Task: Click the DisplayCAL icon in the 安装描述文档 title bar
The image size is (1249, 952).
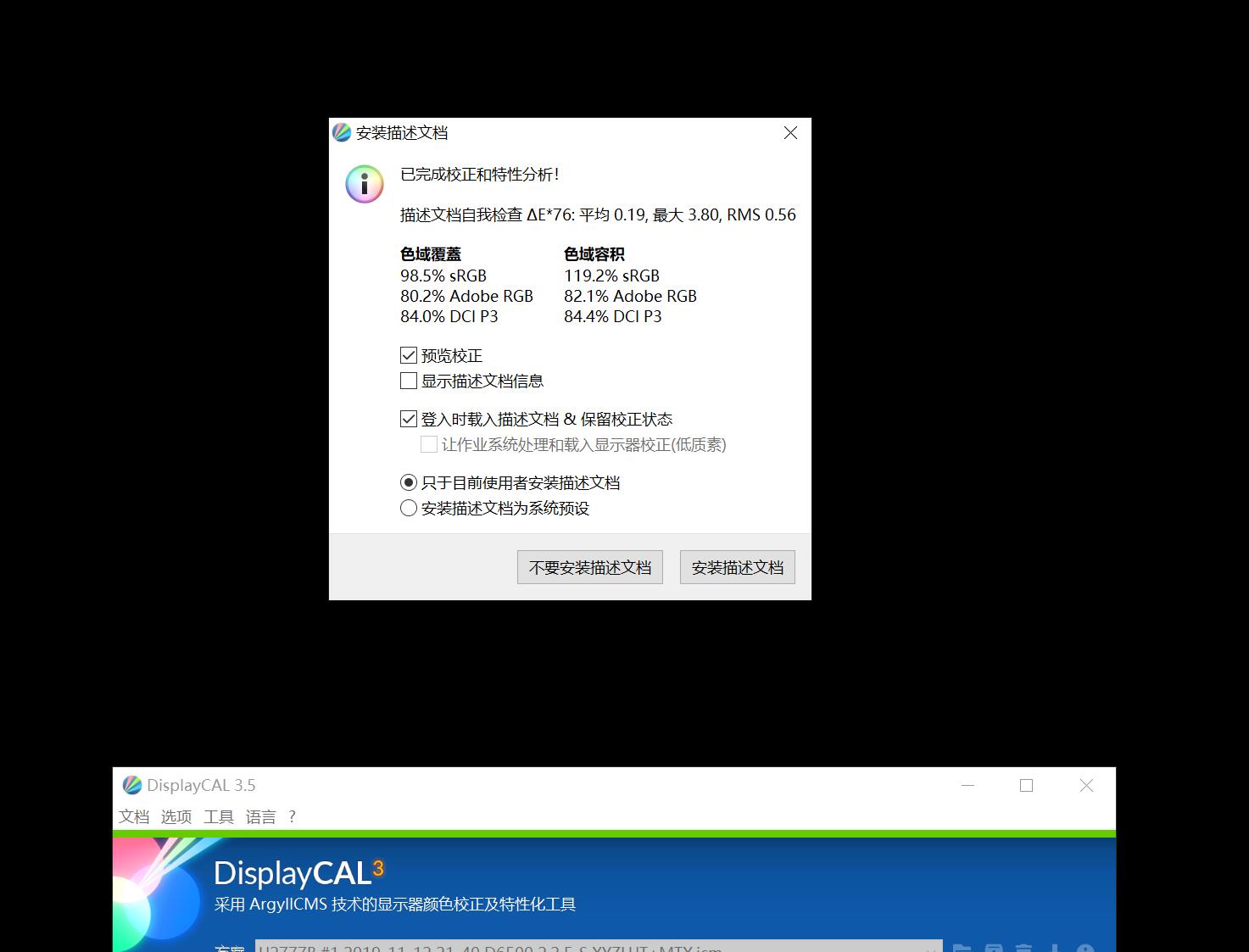Action: coord(342,132)
